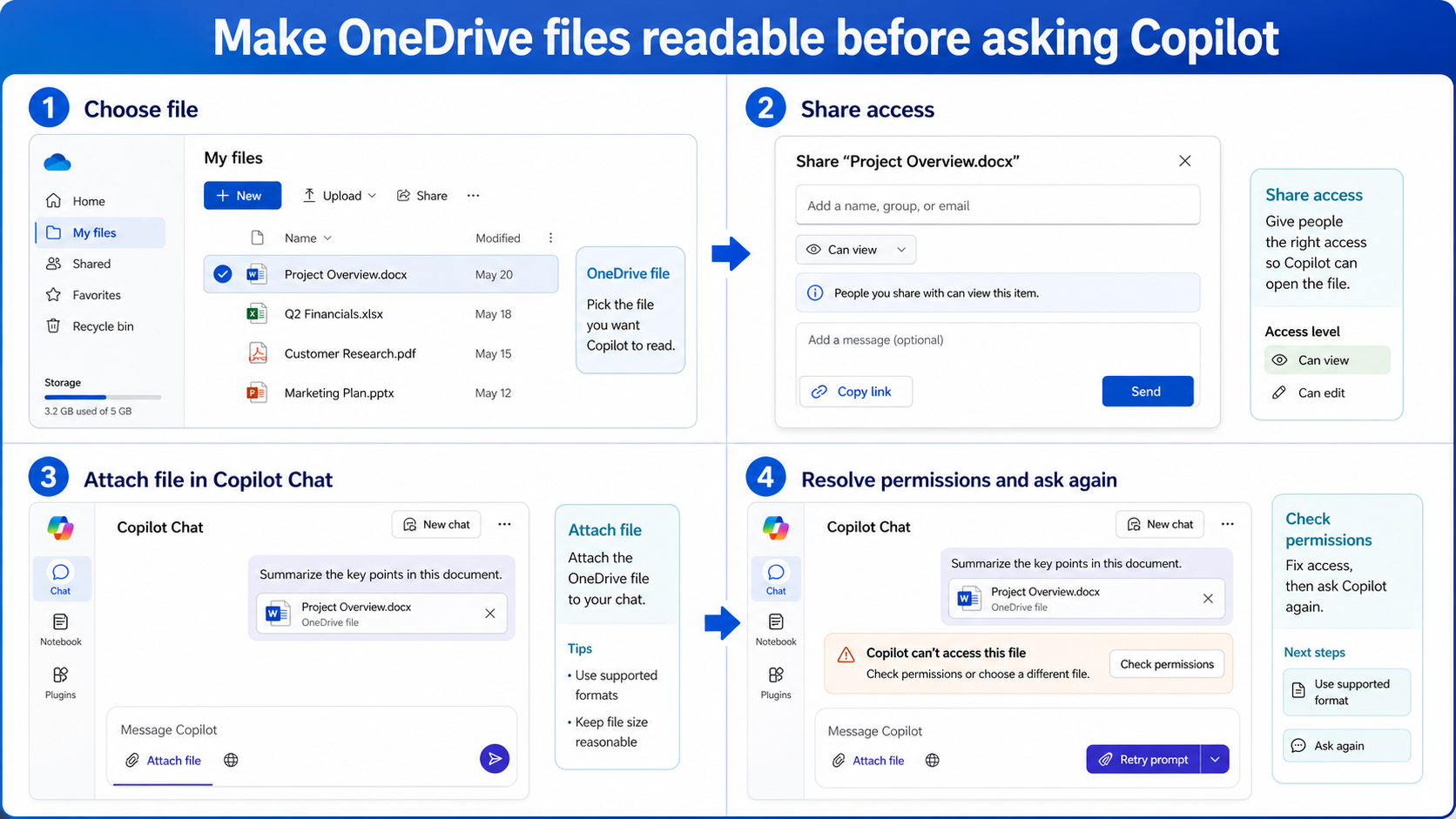
Task: Open Marketing Plan.pptx file name
Action: coord(339,393)
